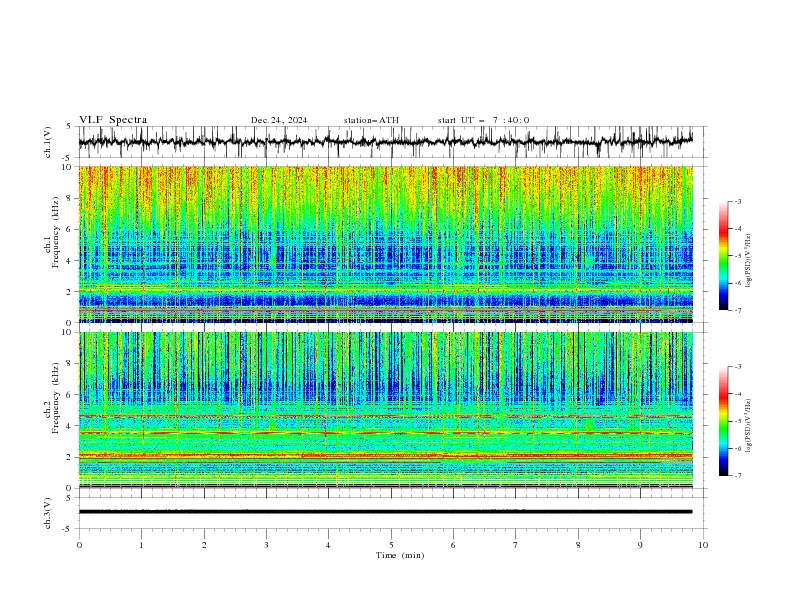Click the "-7" tick on ch.1 color bar
792x612 pixels.
(x=738, y=310)
